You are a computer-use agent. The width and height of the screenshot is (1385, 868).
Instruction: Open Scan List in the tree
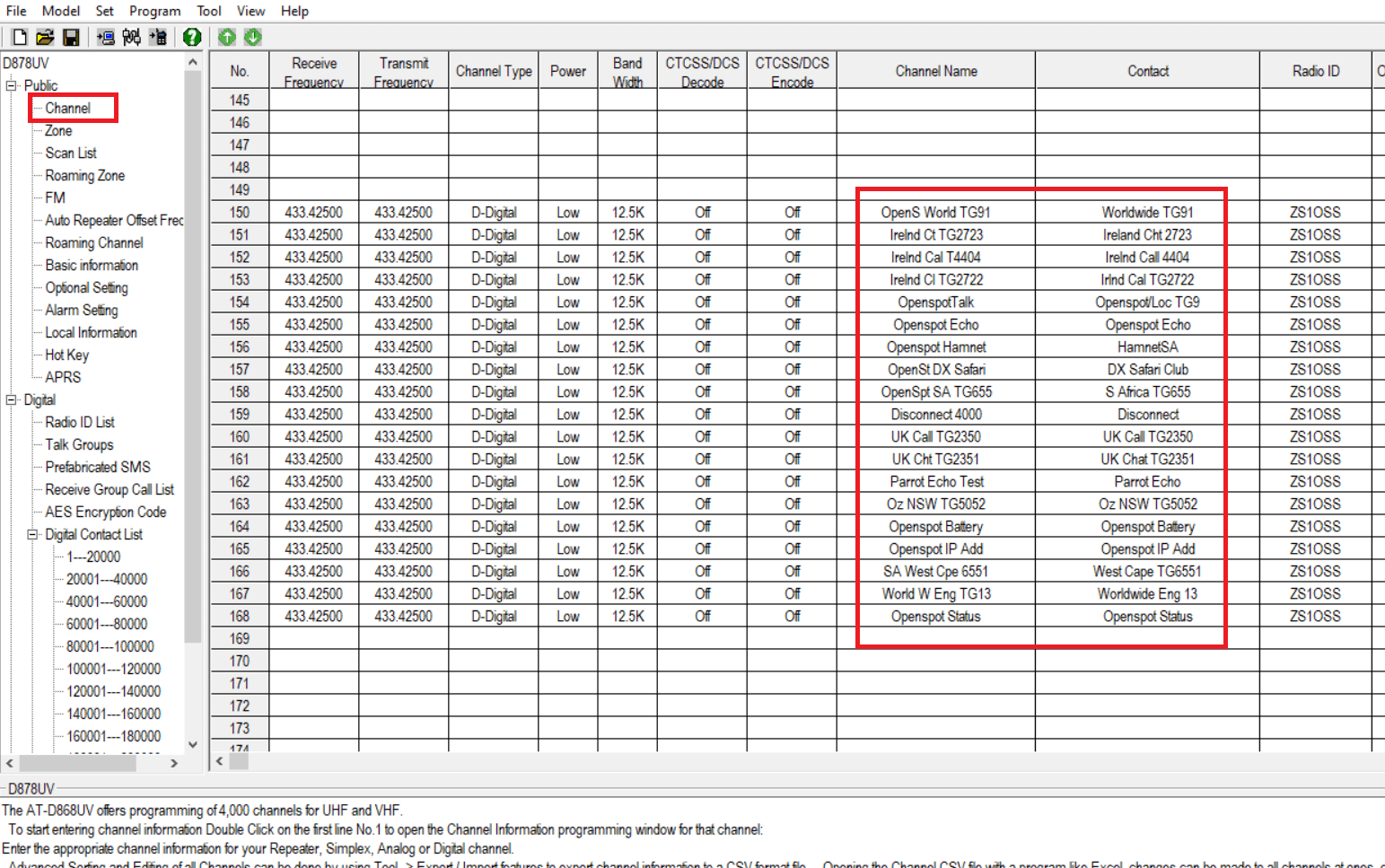click(x=71, y=153)
